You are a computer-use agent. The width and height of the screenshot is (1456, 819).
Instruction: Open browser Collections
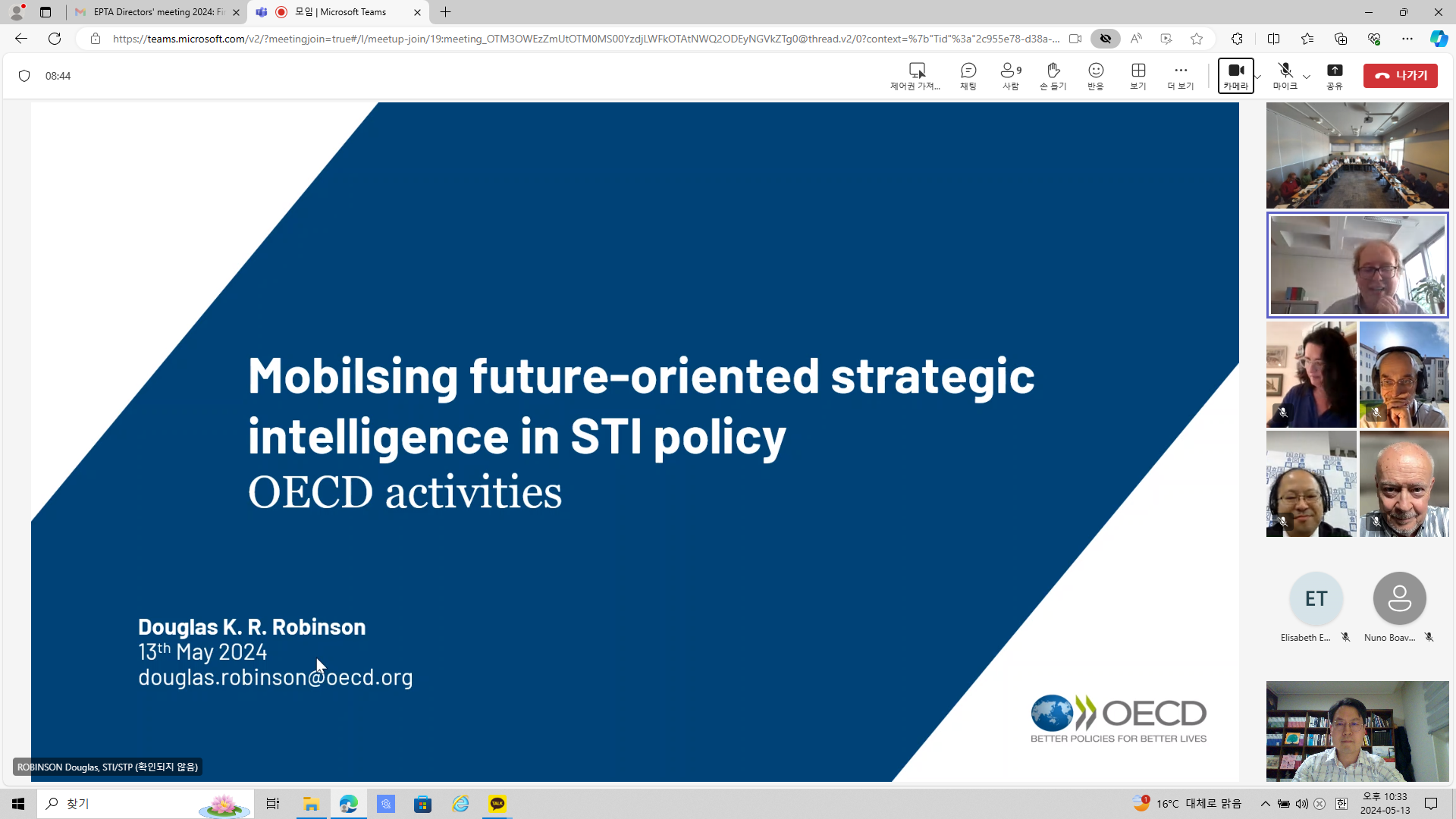click(x=1341, y=39)
